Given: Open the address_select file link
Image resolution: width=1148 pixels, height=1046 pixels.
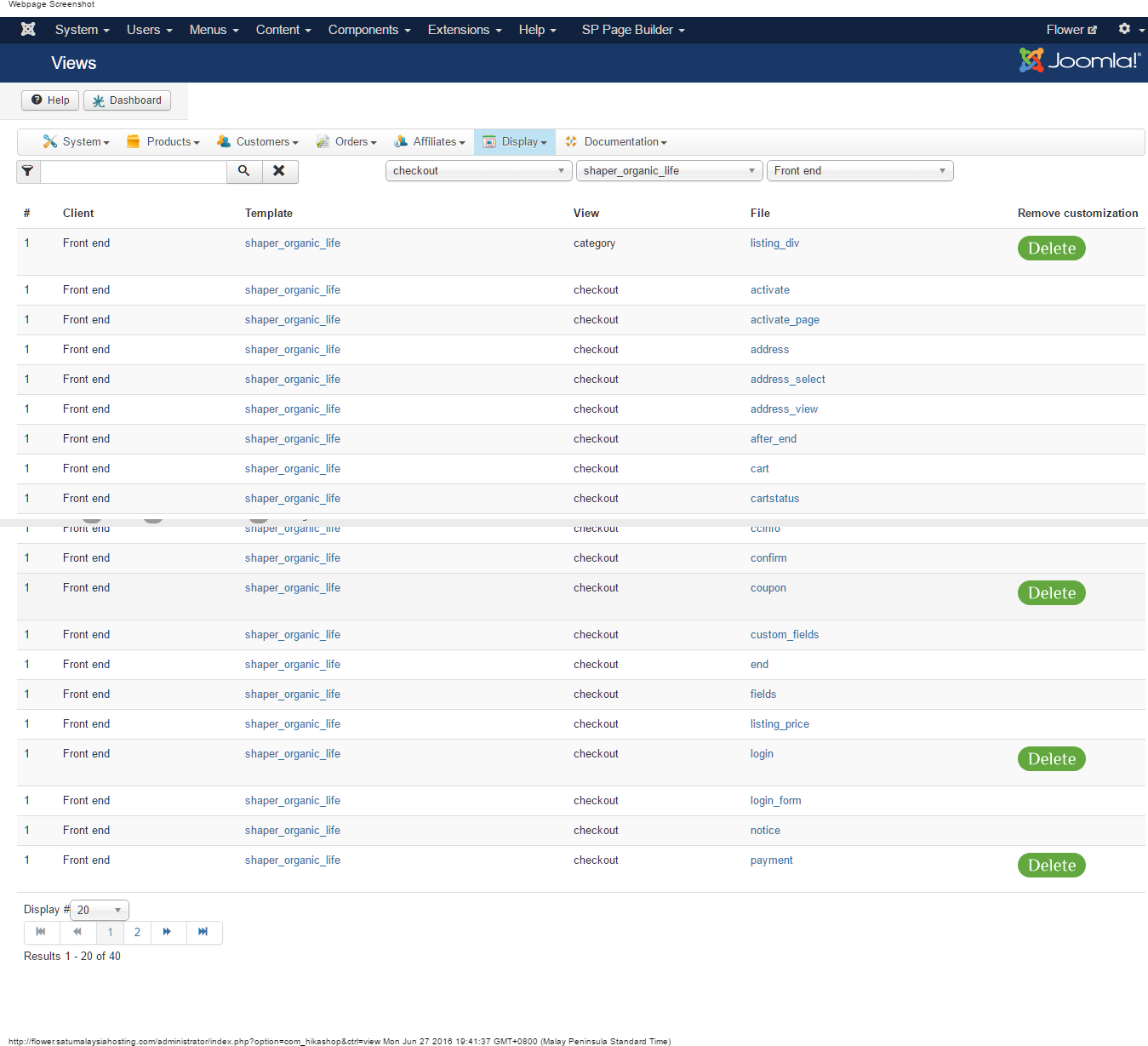Looking at the screenshot, I should tap(787, 380).
